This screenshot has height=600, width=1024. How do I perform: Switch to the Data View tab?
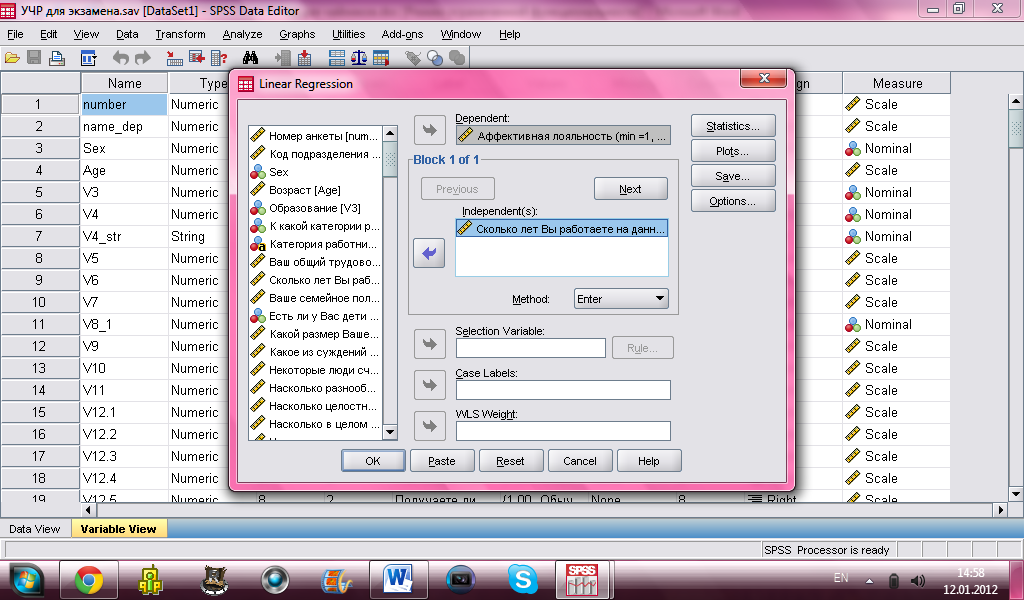[x=35, y=529]
